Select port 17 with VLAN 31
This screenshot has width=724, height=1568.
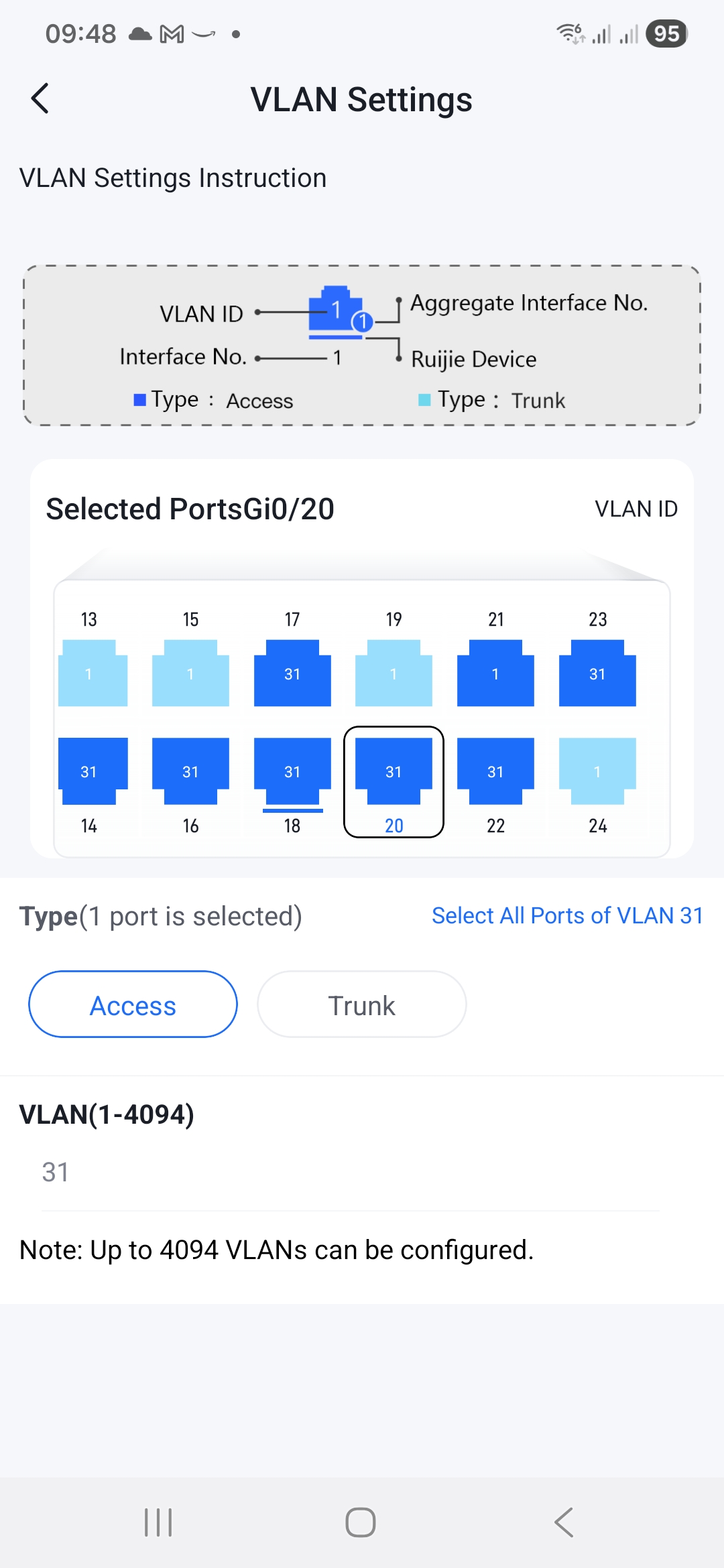292,673
